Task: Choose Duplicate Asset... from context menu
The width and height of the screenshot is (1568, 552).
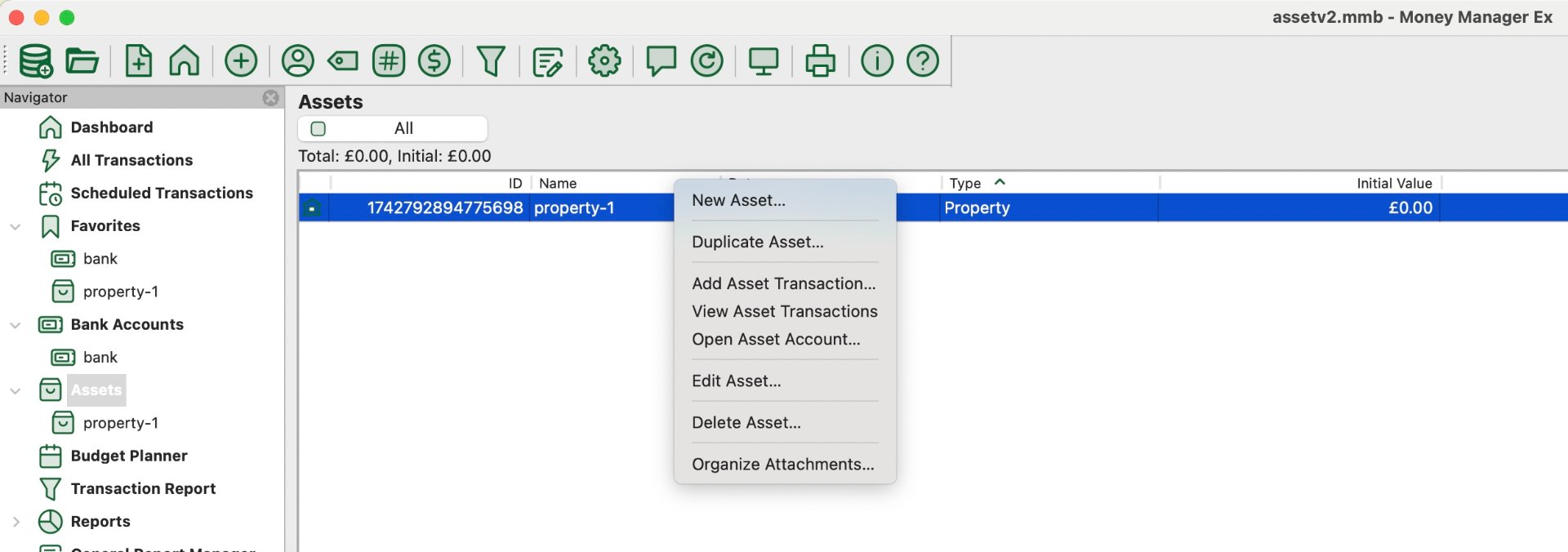Action: pos(757,242)
